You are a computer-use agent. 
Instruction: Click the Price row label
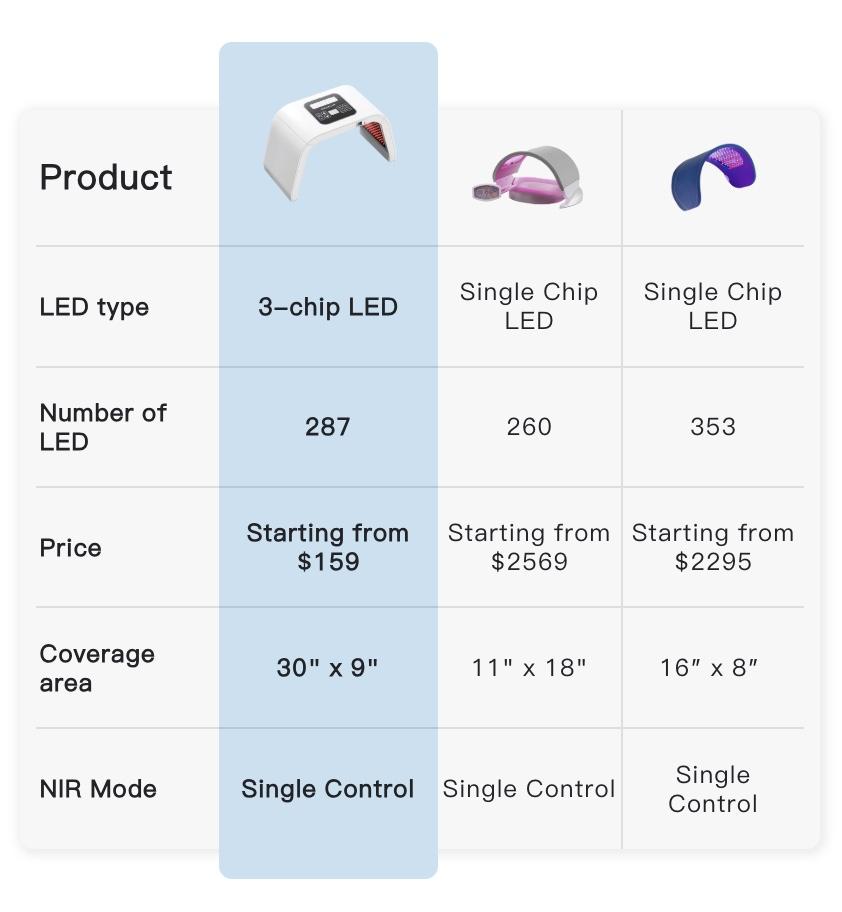coord(70,548)
